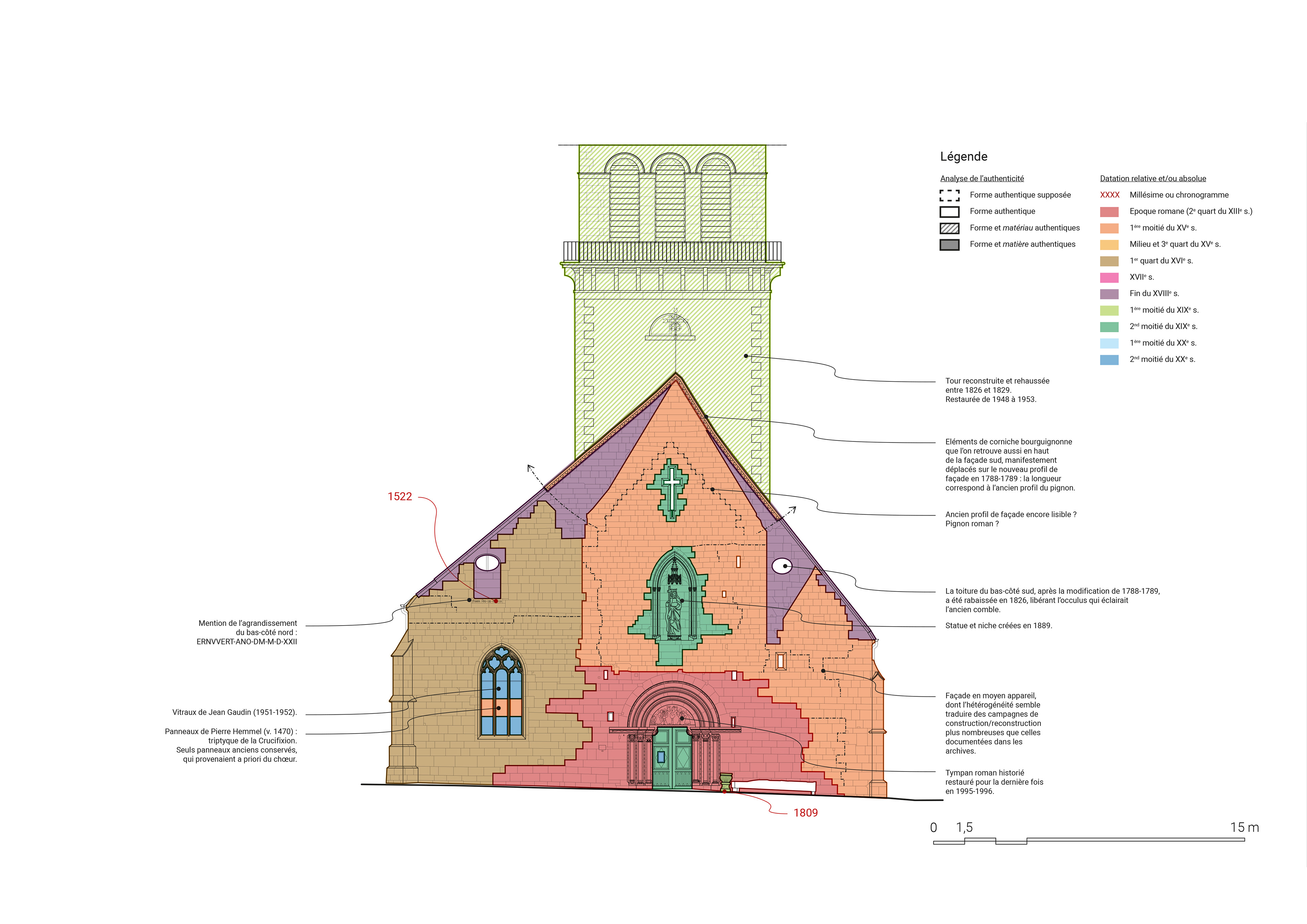Click the red '1522' date label
The image size is (1307, 924).
[x=400, y=497]
